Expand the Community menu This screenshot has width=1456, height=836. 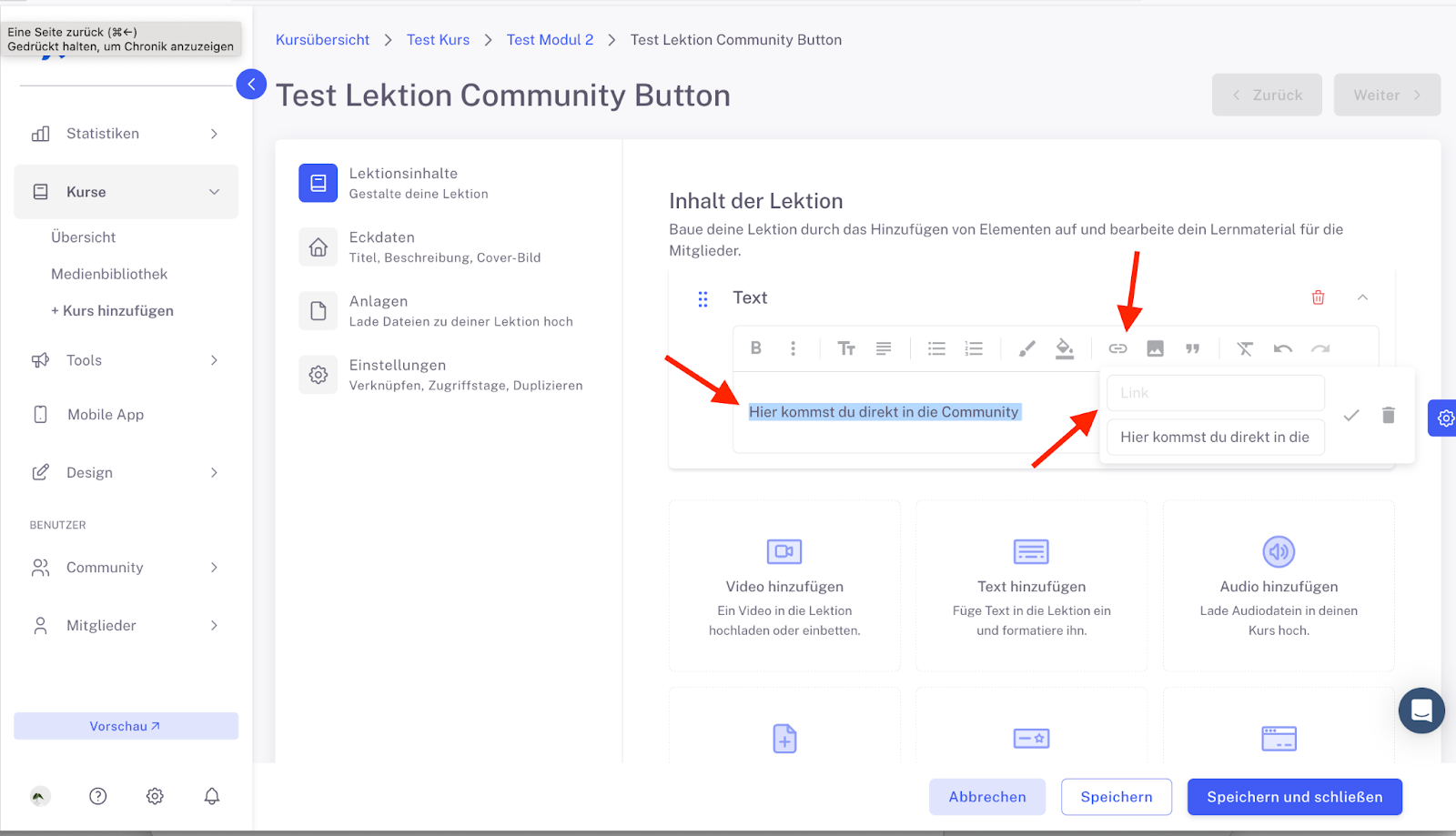pyautogui.click(x=126, y=568)
